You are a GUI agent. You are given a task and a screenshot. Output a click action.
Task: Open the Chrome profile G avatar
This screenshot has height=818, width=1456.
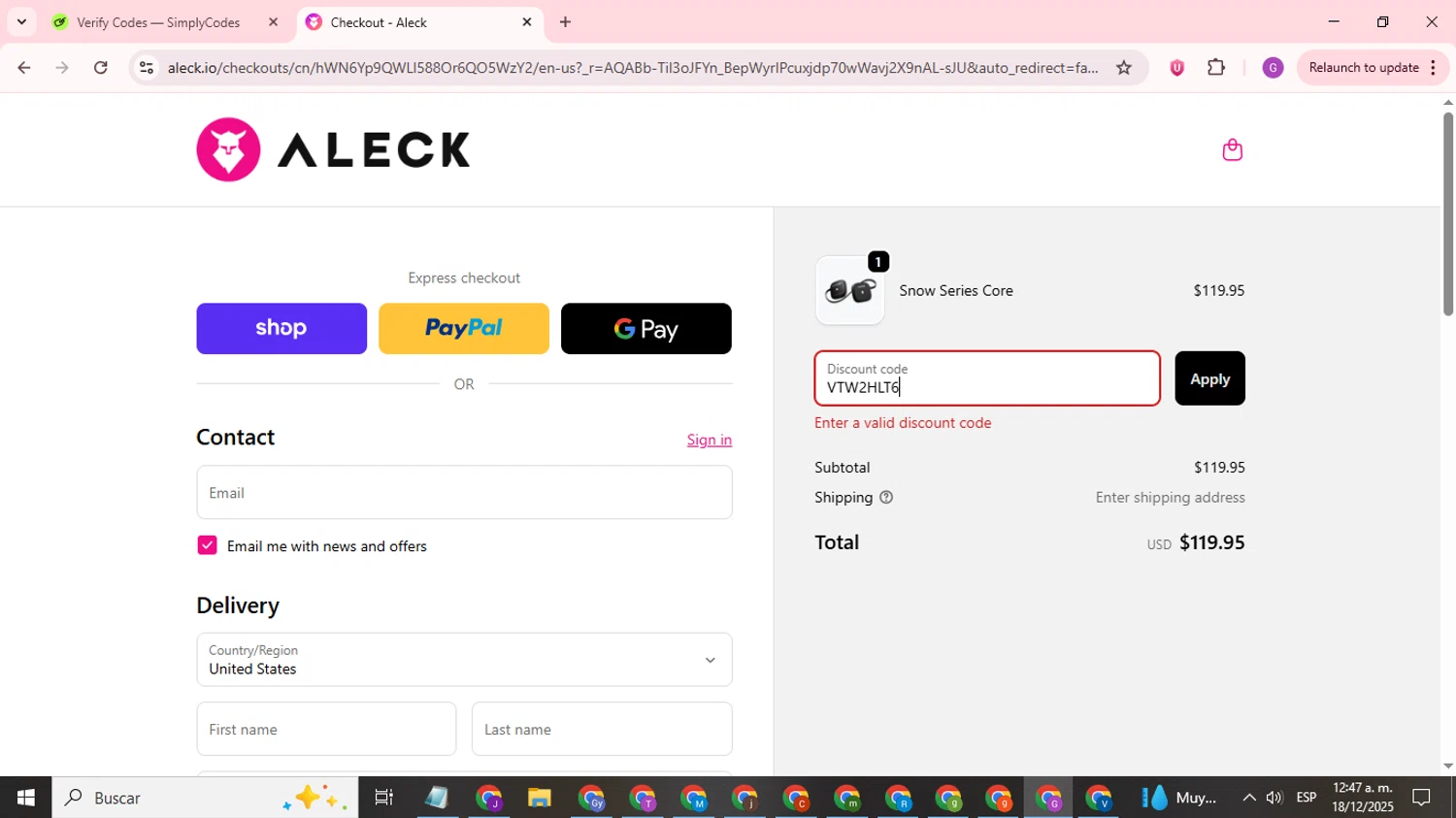click(1273, 68)
